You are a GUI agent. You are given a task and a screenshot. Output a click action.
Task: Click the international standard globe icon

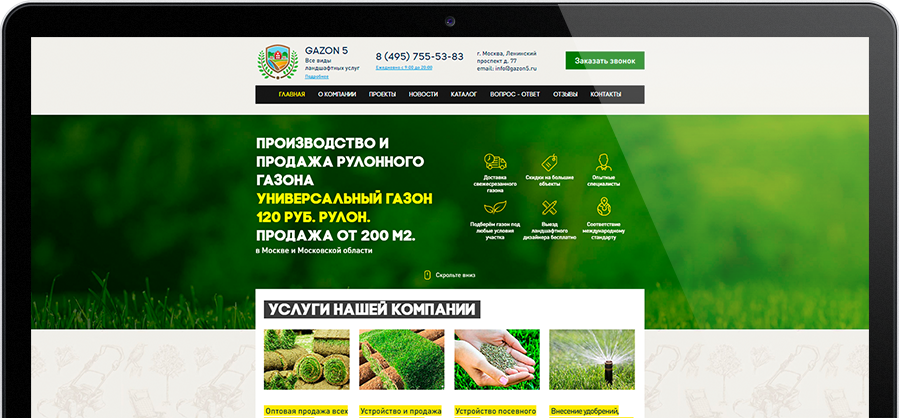[x=603, y=206]
